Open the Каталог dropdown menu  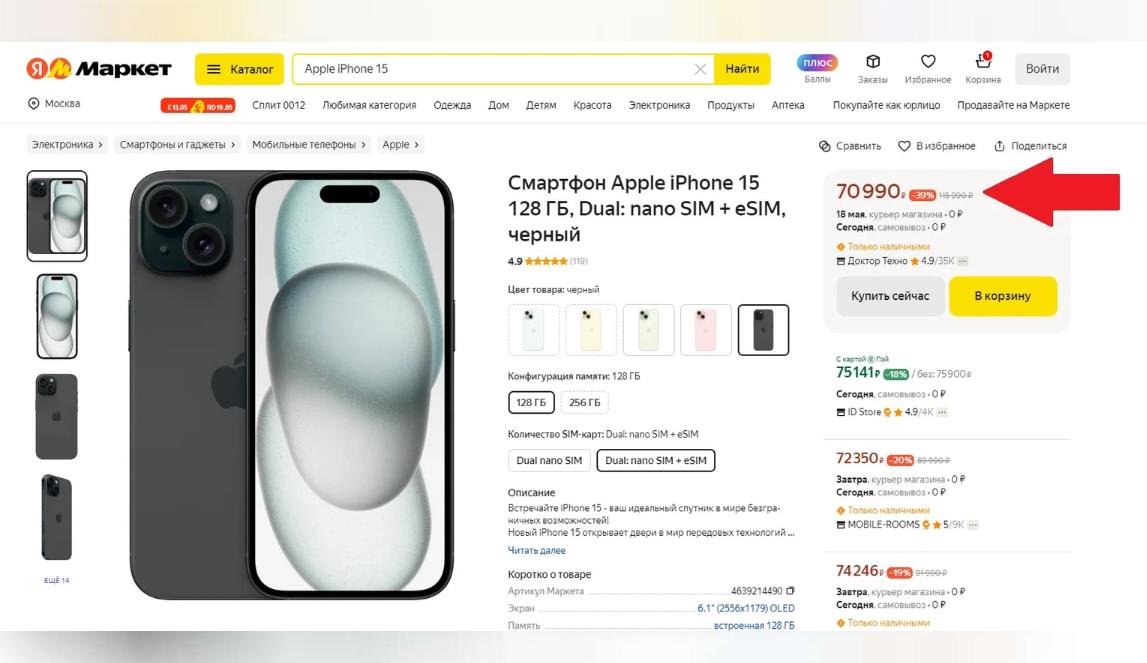[x=240, y=69]
